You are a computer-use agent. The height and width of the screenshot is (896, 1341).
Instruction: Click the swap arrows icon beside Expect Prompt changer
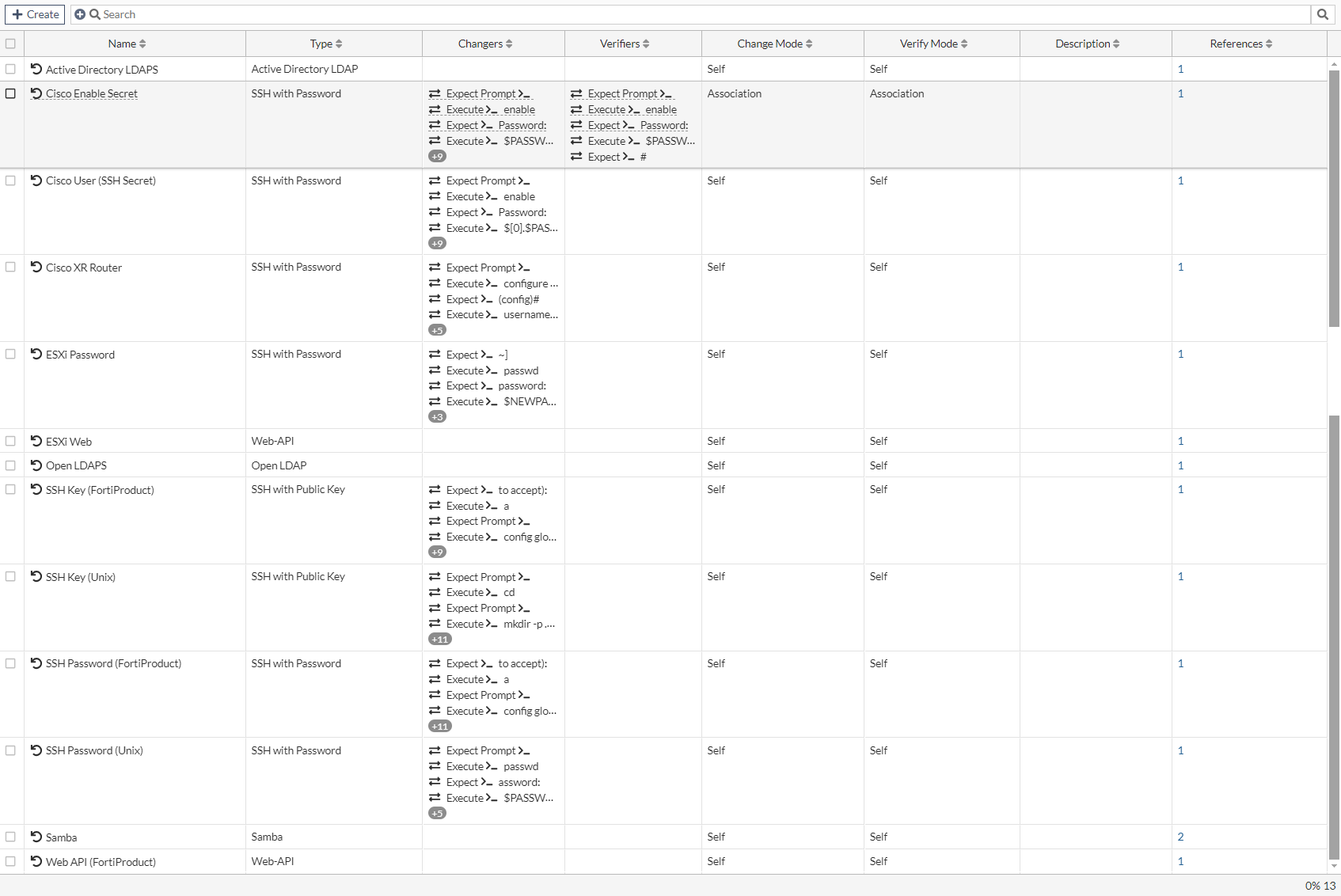coord(436,93)
